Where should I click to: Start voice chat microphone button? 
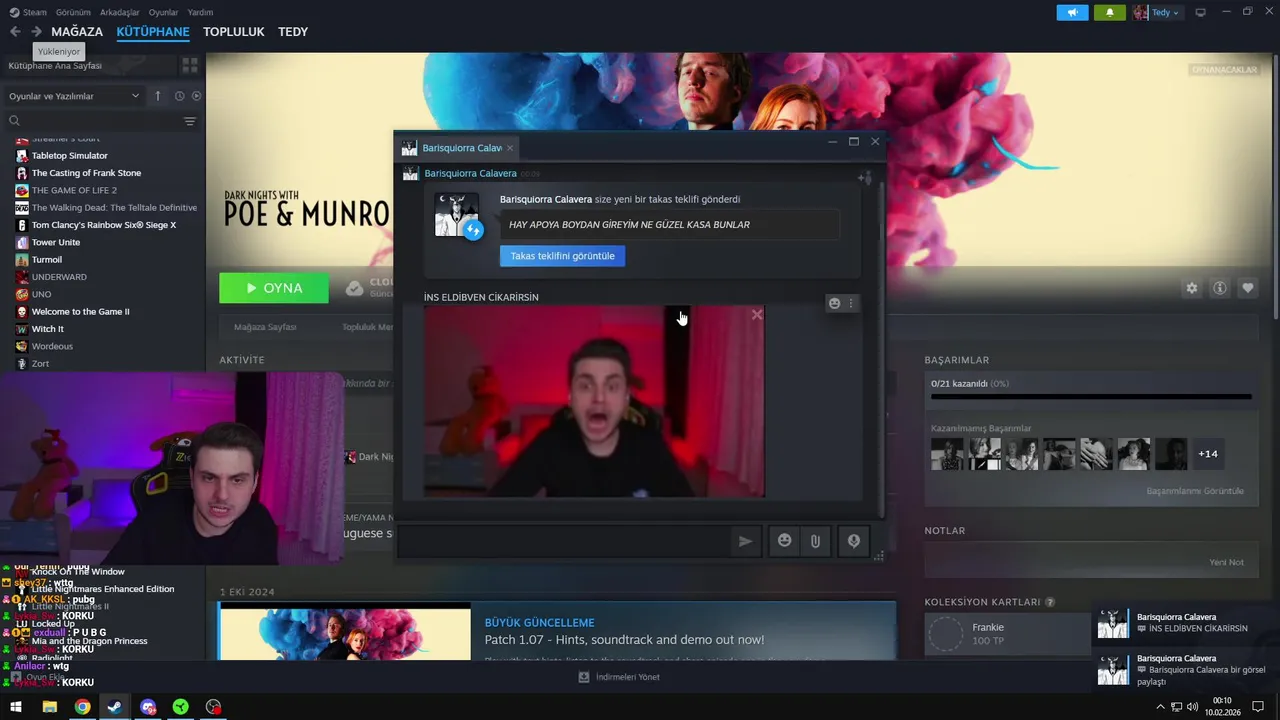[853, 541]
